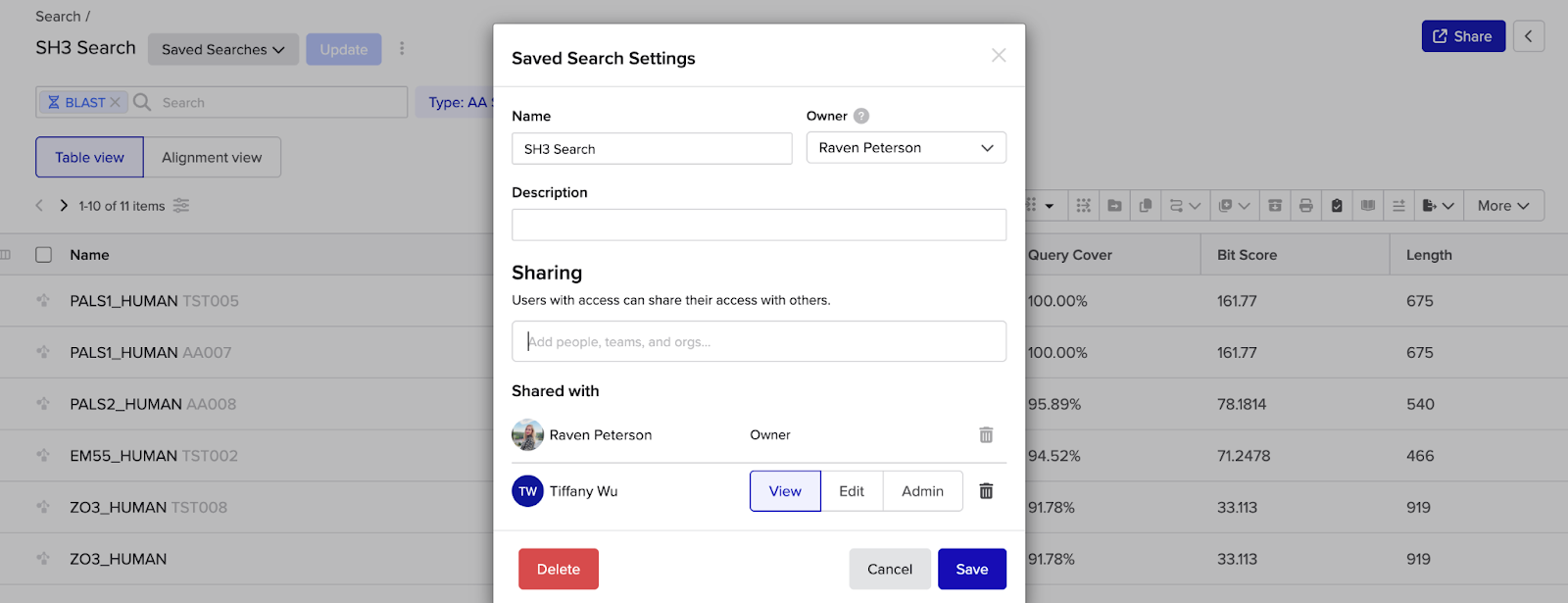The height and width of the screenshot is (603, 1568).
Task: Open the filter settings icon beside item count
Action: 181,206
